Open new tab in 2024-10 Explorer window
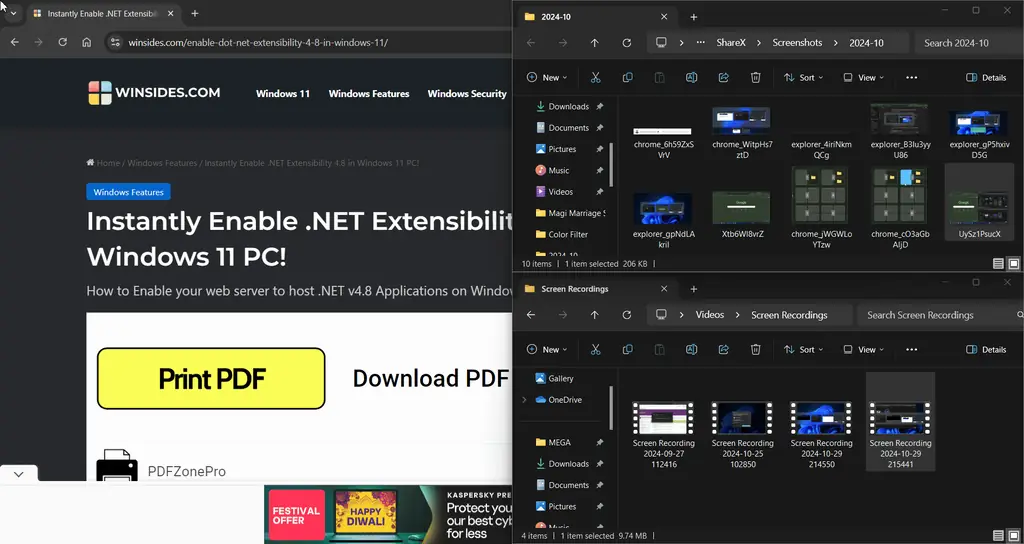This screenshot has height=544, width=1024. click(694, 17)
